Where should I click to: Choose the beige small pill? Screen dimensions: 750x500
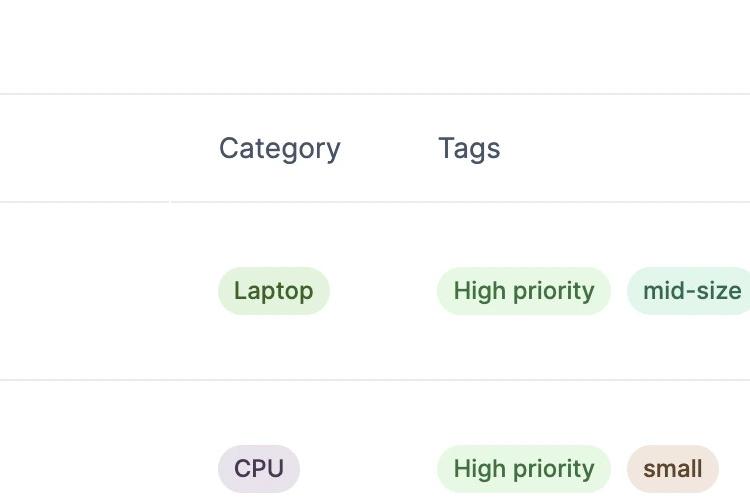point(673,469)
